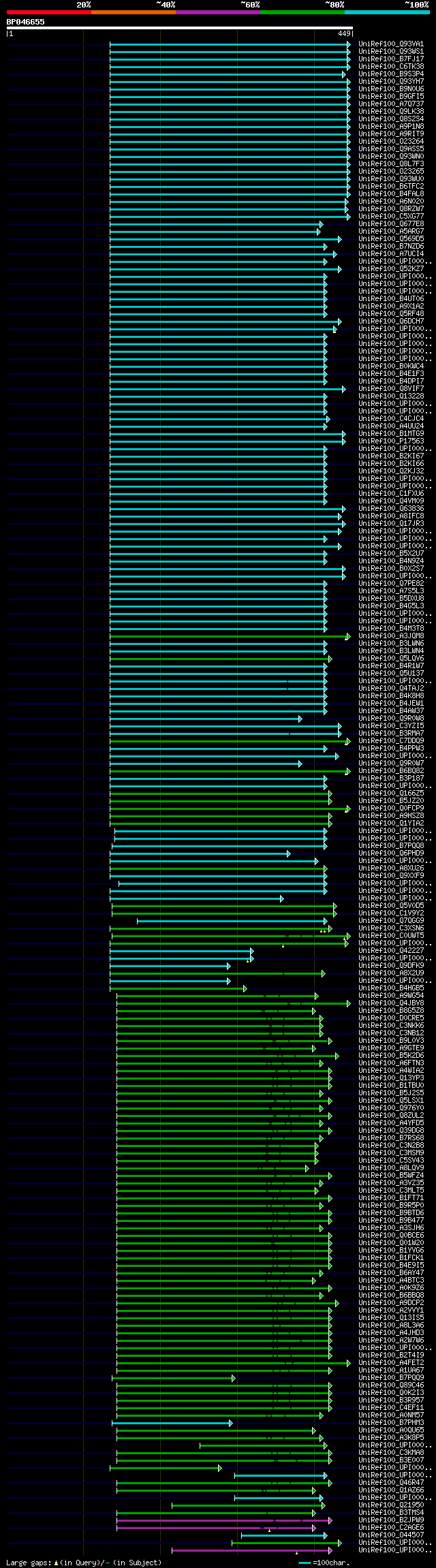Select the UniRef100_Q4JBV8 label
Viewport: 436px width, 1568px height.
pyautogui.click(x=391, y=1003)
